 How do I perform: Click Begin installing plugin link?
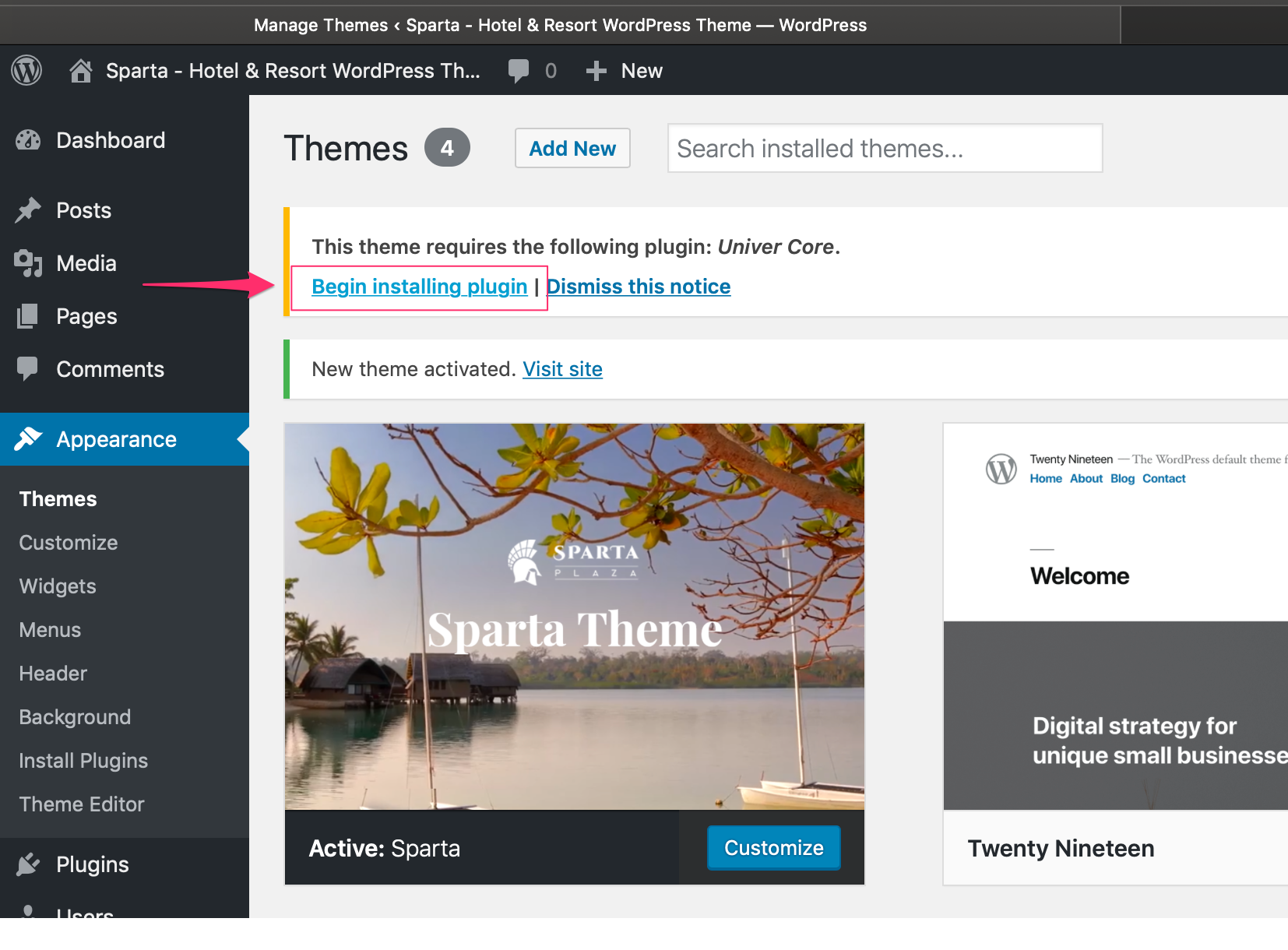[x=419, y=287]
